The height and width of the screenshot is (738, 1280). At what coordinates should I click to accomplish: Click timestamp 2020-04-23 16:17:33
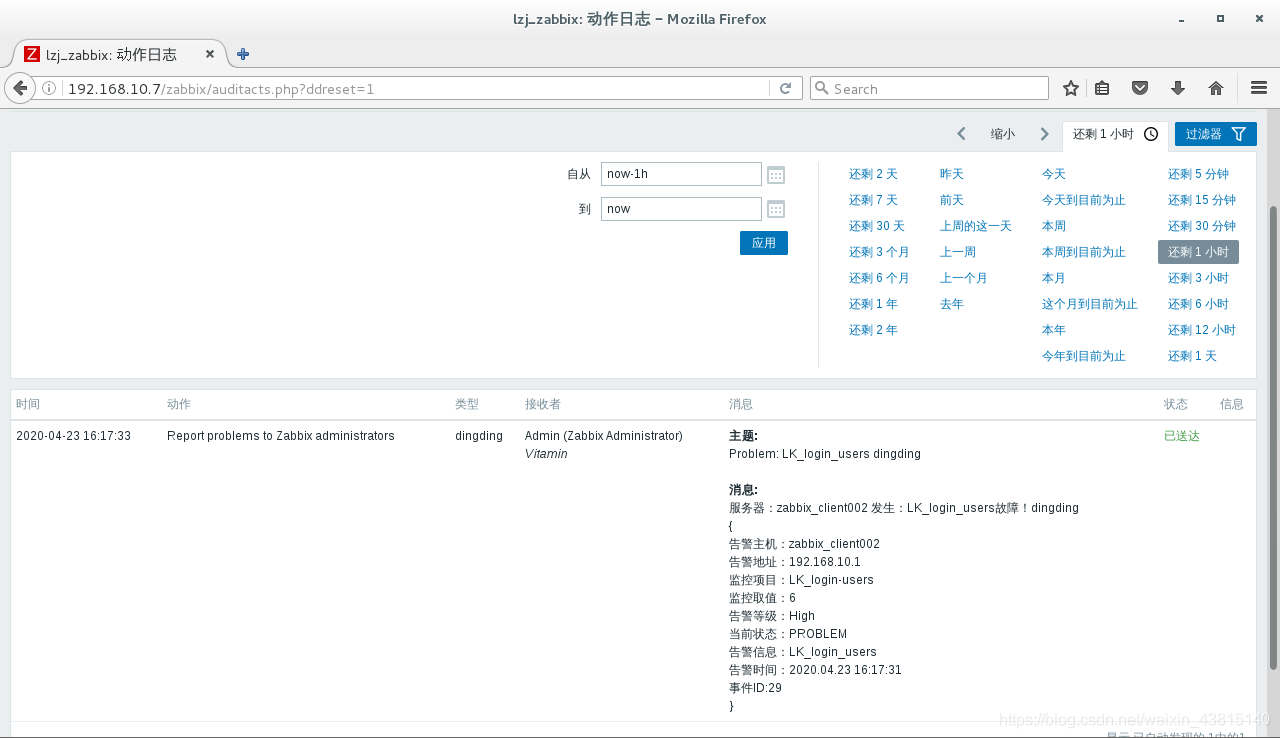(74, 436)
